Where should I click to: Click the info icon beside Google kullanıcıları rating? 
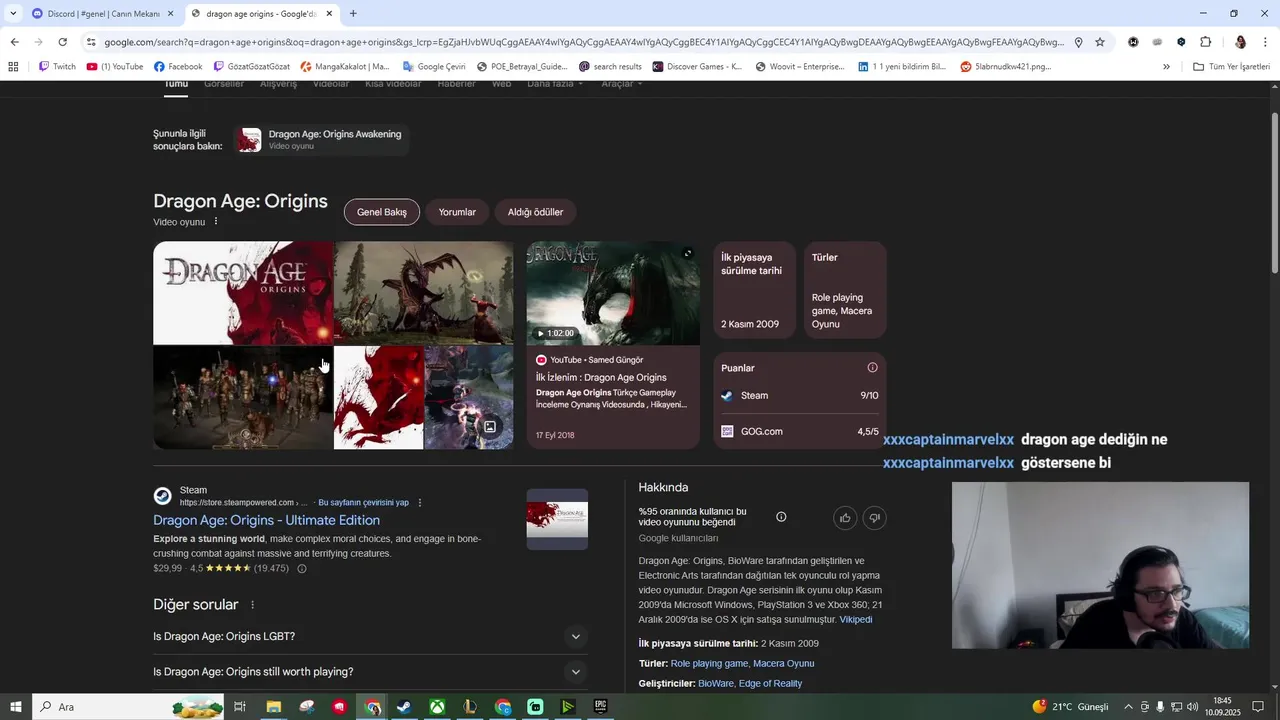[x=781, y=517]
